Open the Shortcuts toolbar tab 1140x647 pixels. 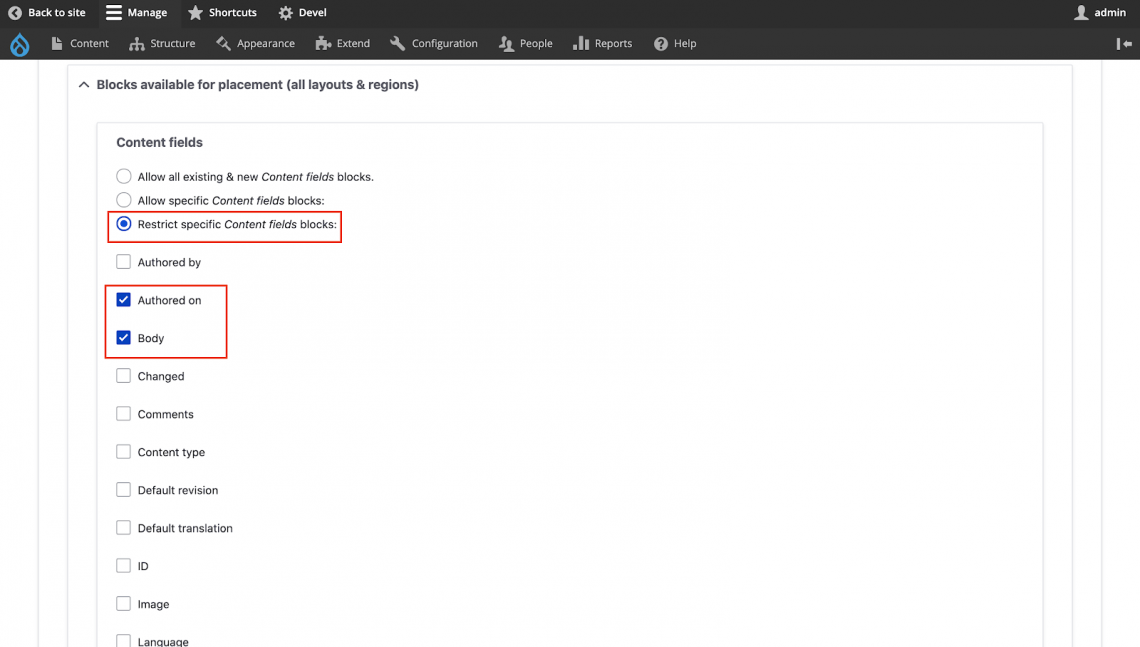click(222, 13)
